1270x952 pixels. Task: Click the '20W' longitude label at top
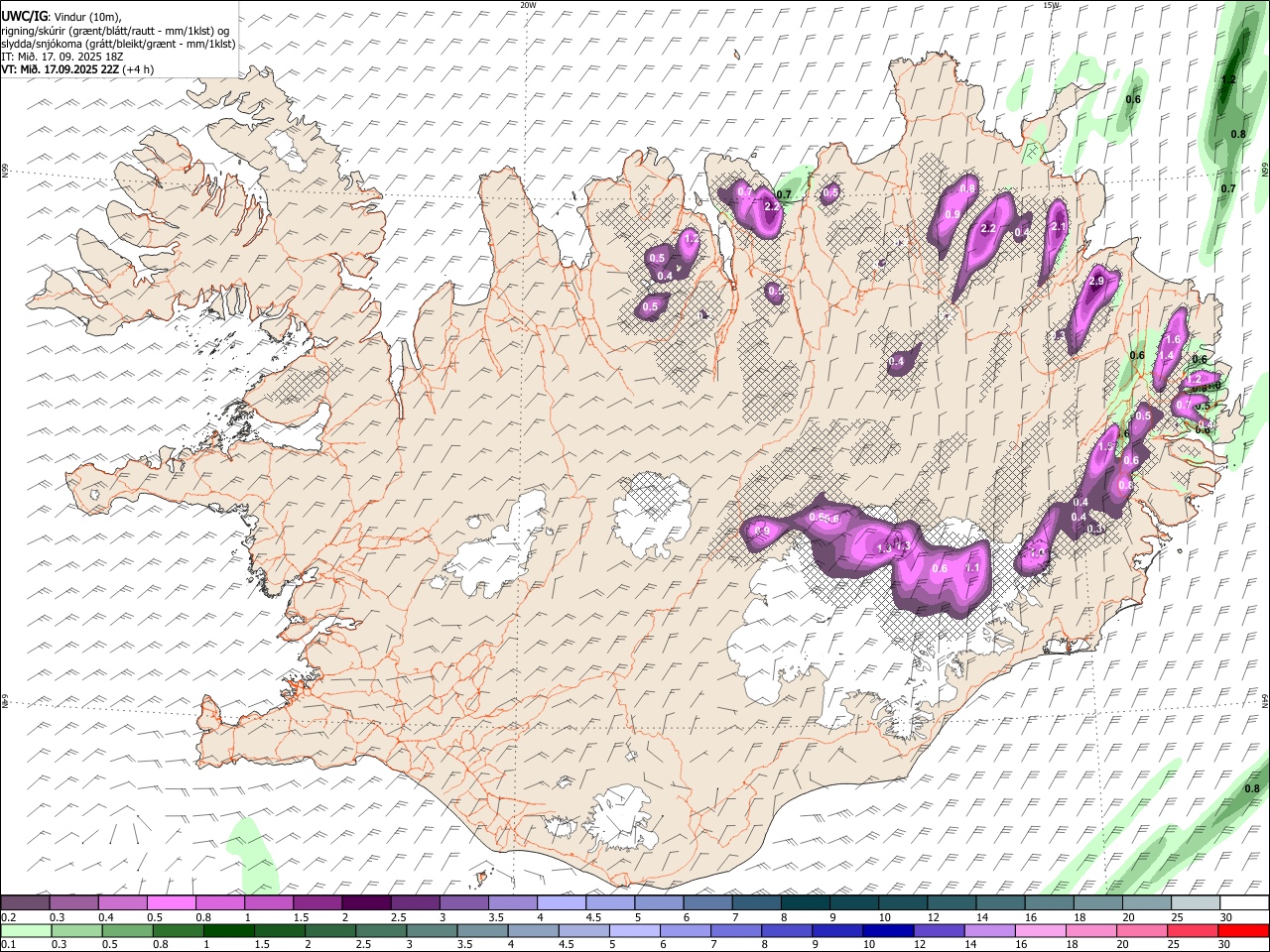point(528,5)
